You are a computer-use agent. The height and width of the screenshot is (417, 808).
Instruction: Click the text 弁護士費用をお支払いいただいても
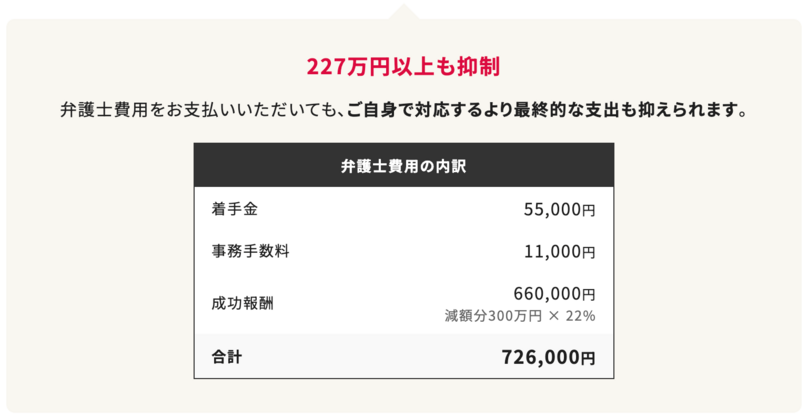(x=200, y=109)
